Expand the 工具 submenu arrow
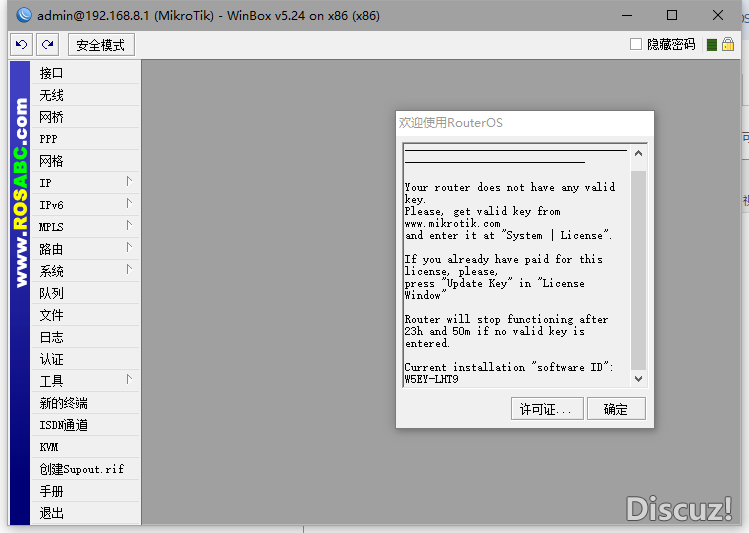Image resolution: width=749 pixels, height=533 pixels. [x=129, y=380]
